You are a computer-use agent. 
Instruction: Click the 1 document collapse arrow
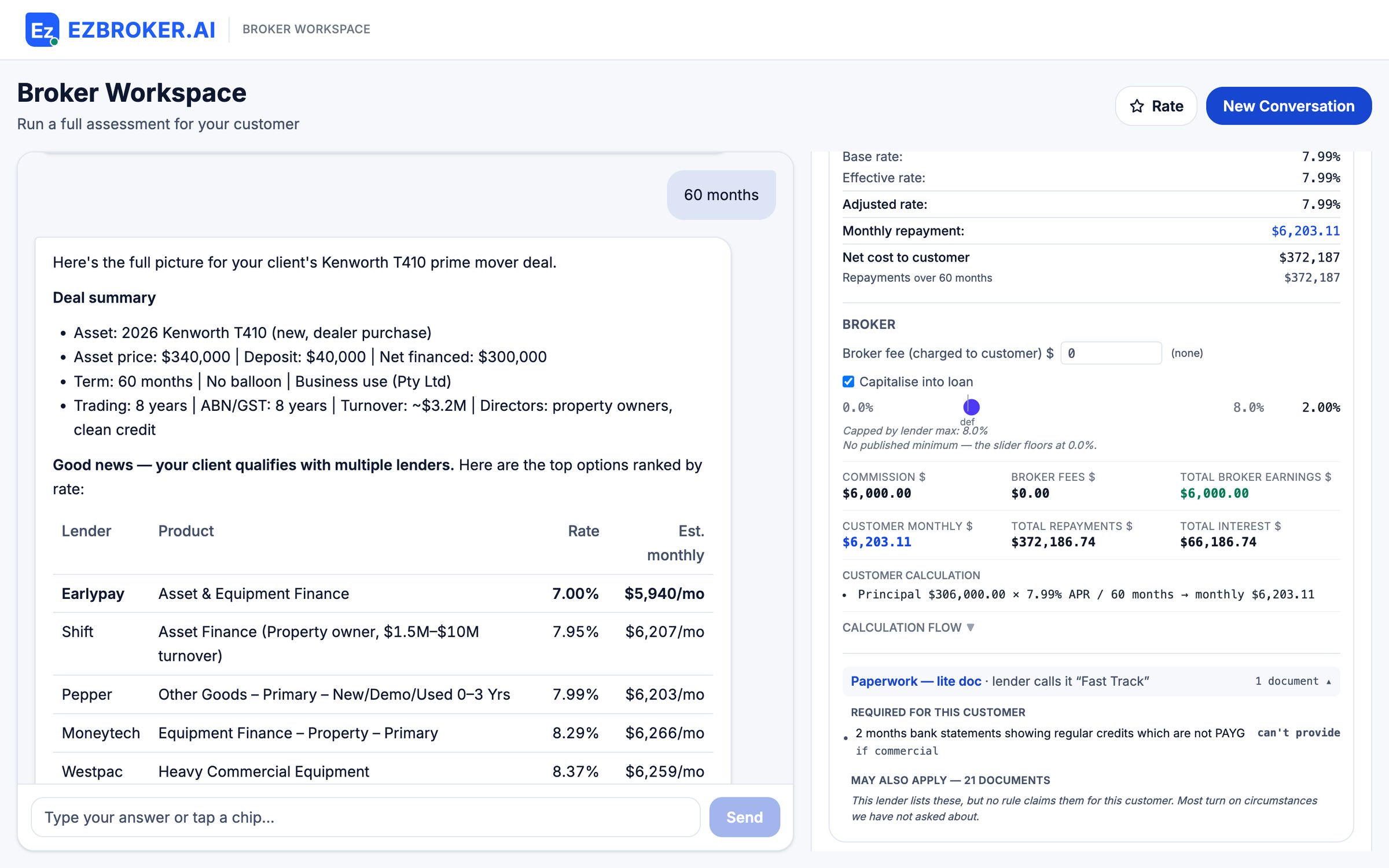1329,682
